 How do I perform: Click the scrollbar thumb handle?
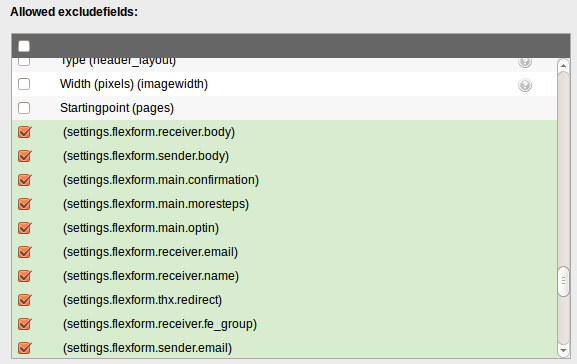(563, 281)
